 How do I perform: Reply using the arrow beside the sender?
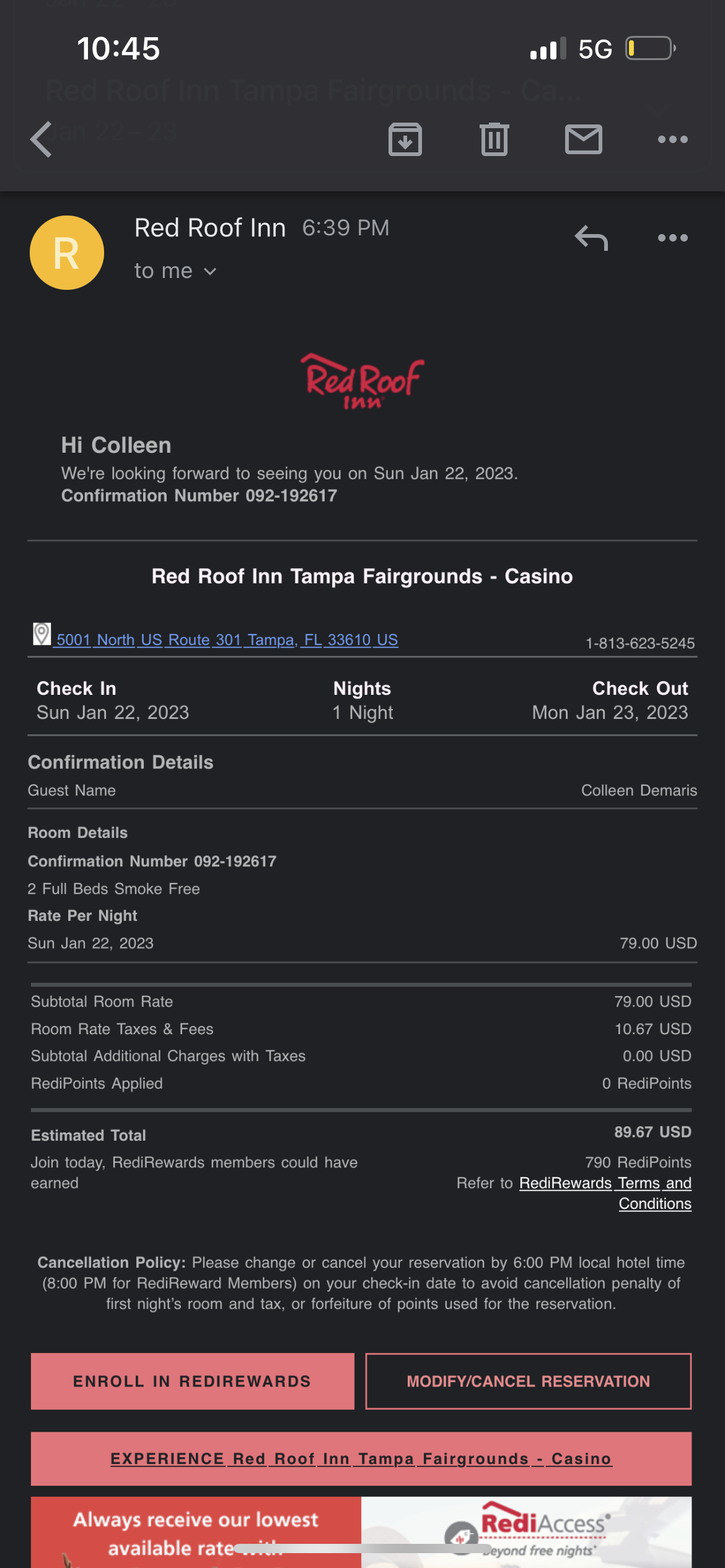click(x=591, y=238)
